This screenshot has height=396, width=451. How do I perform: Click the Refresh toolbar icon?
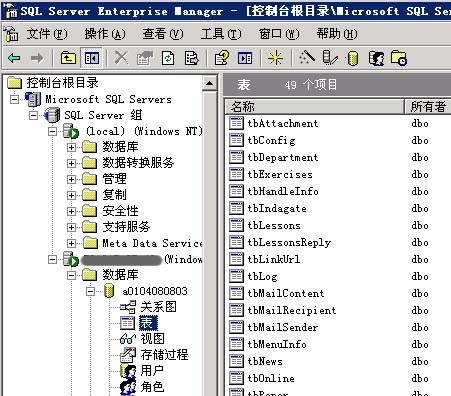tap(168, 58)
